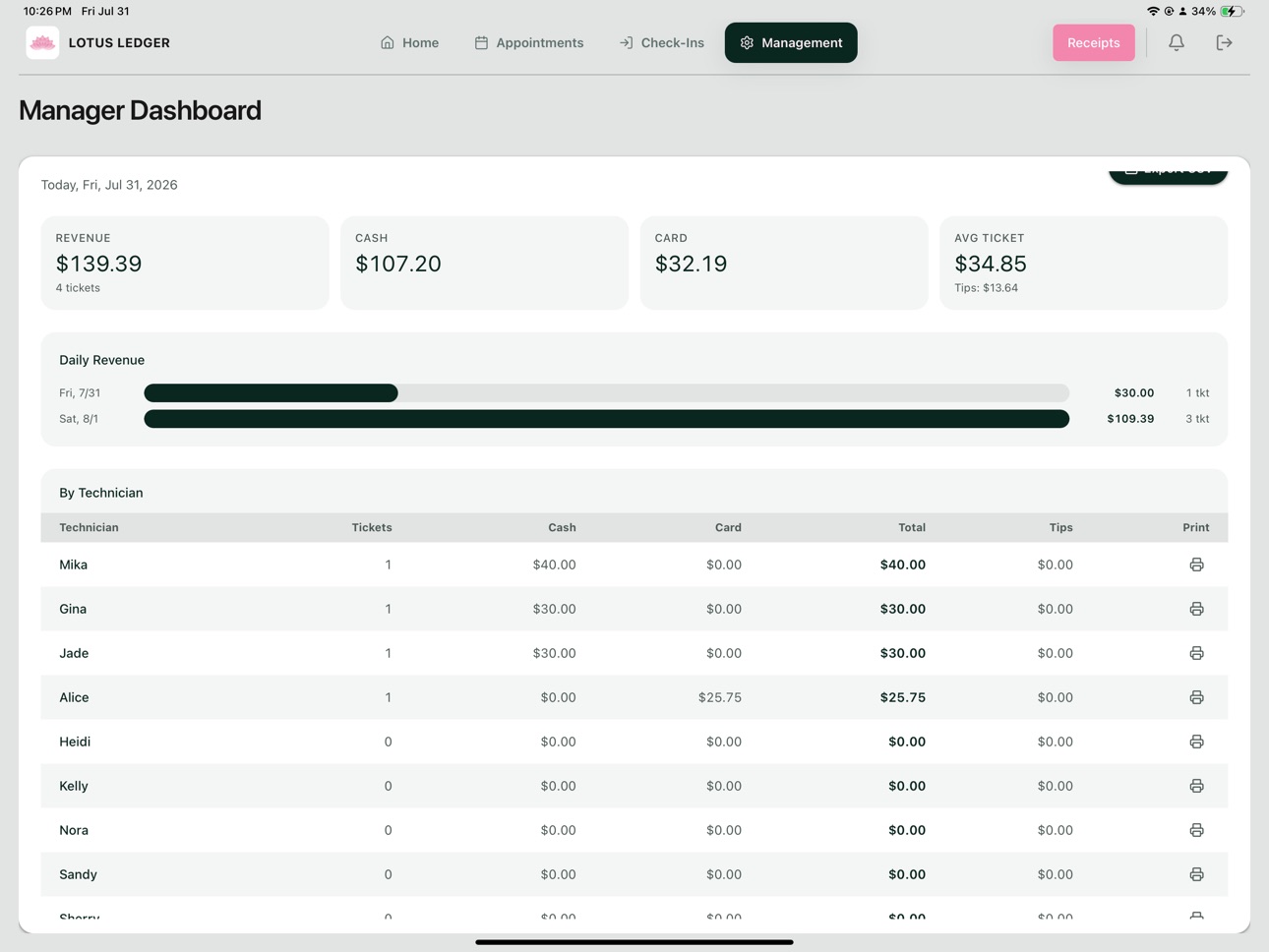Click the log out icon
The image size is (1269, 952).
pyautogui.click(x=1224, y=42)
